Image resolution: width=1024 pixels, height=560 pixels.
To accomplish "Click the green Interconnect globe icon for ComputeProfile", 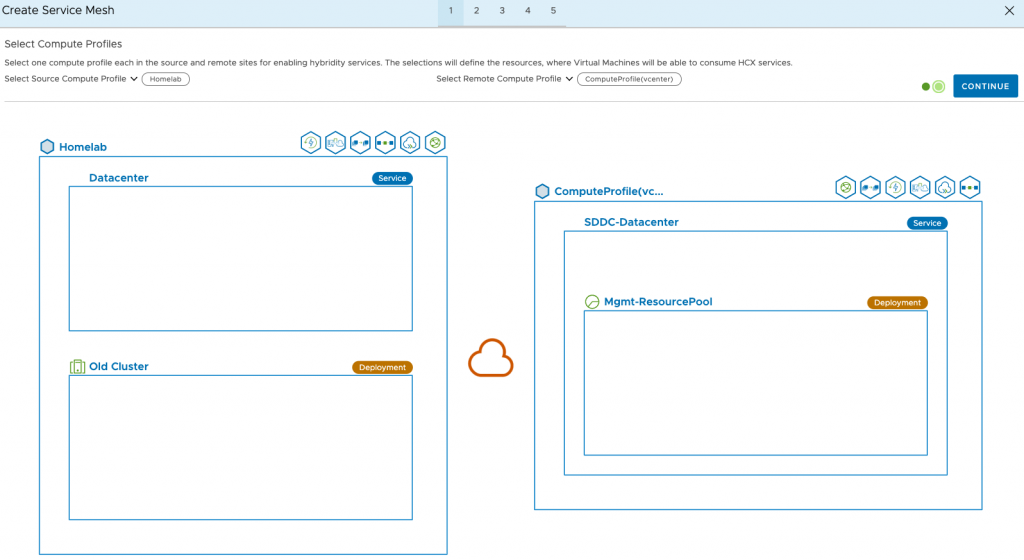I will point(846,187).
